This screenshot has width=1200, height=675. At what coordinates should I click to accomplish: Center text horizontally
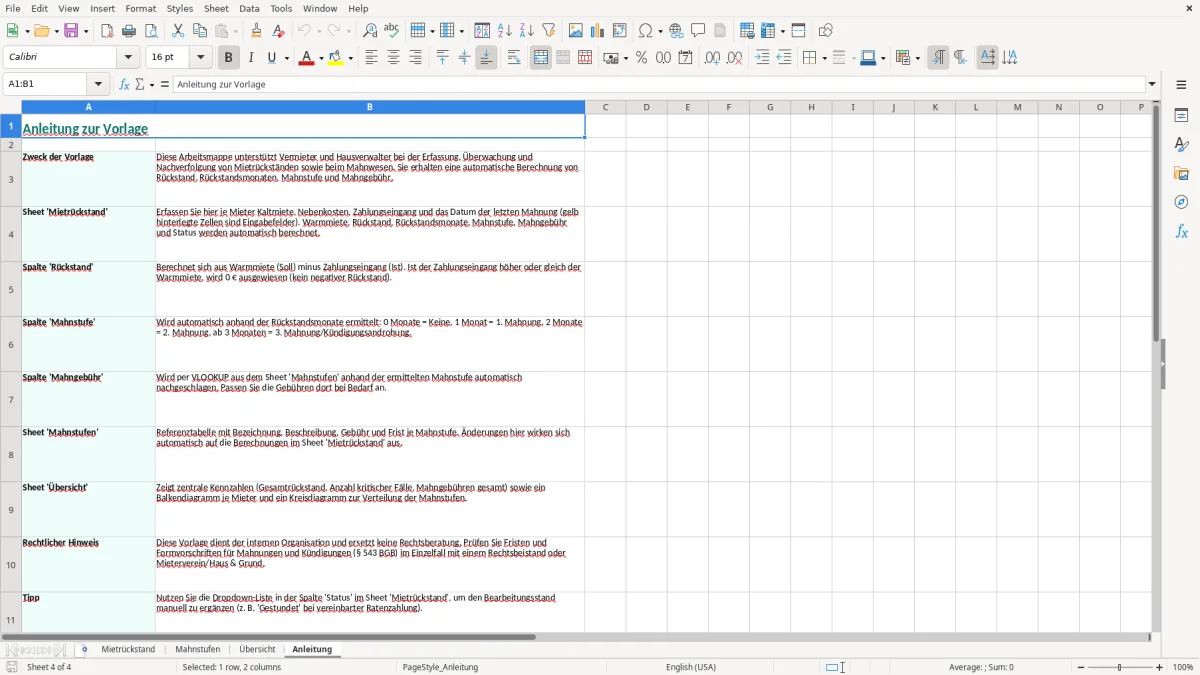tap(394, 58)
